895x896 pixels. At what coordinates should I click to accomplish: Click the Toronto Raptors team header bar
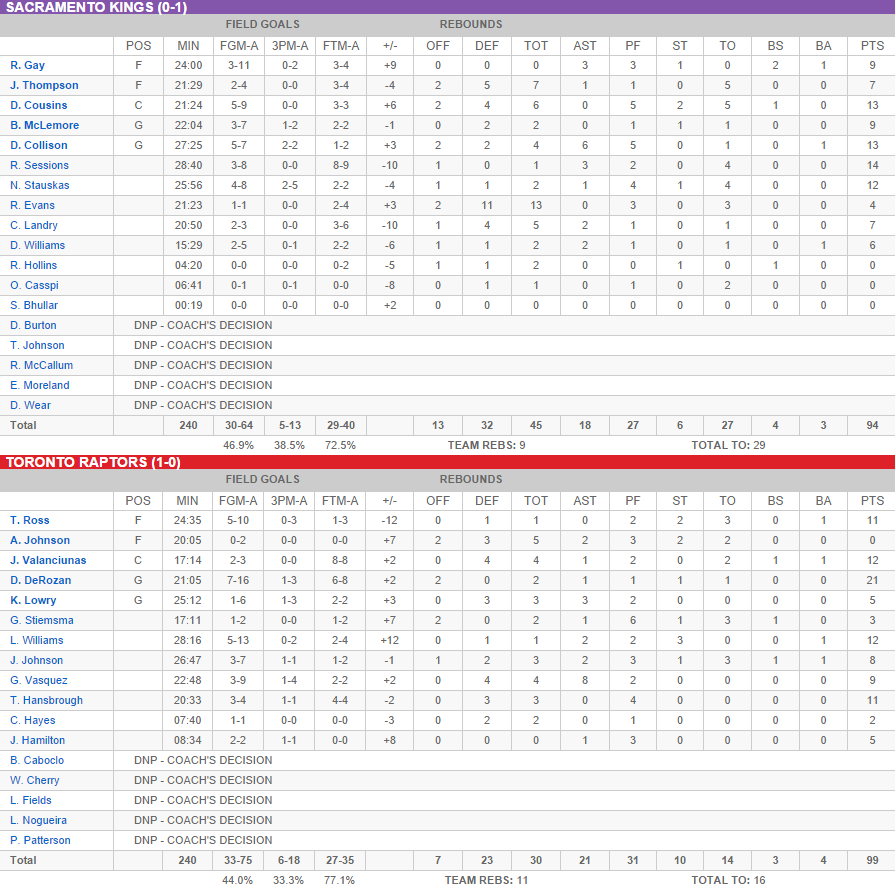coord(447,462)
